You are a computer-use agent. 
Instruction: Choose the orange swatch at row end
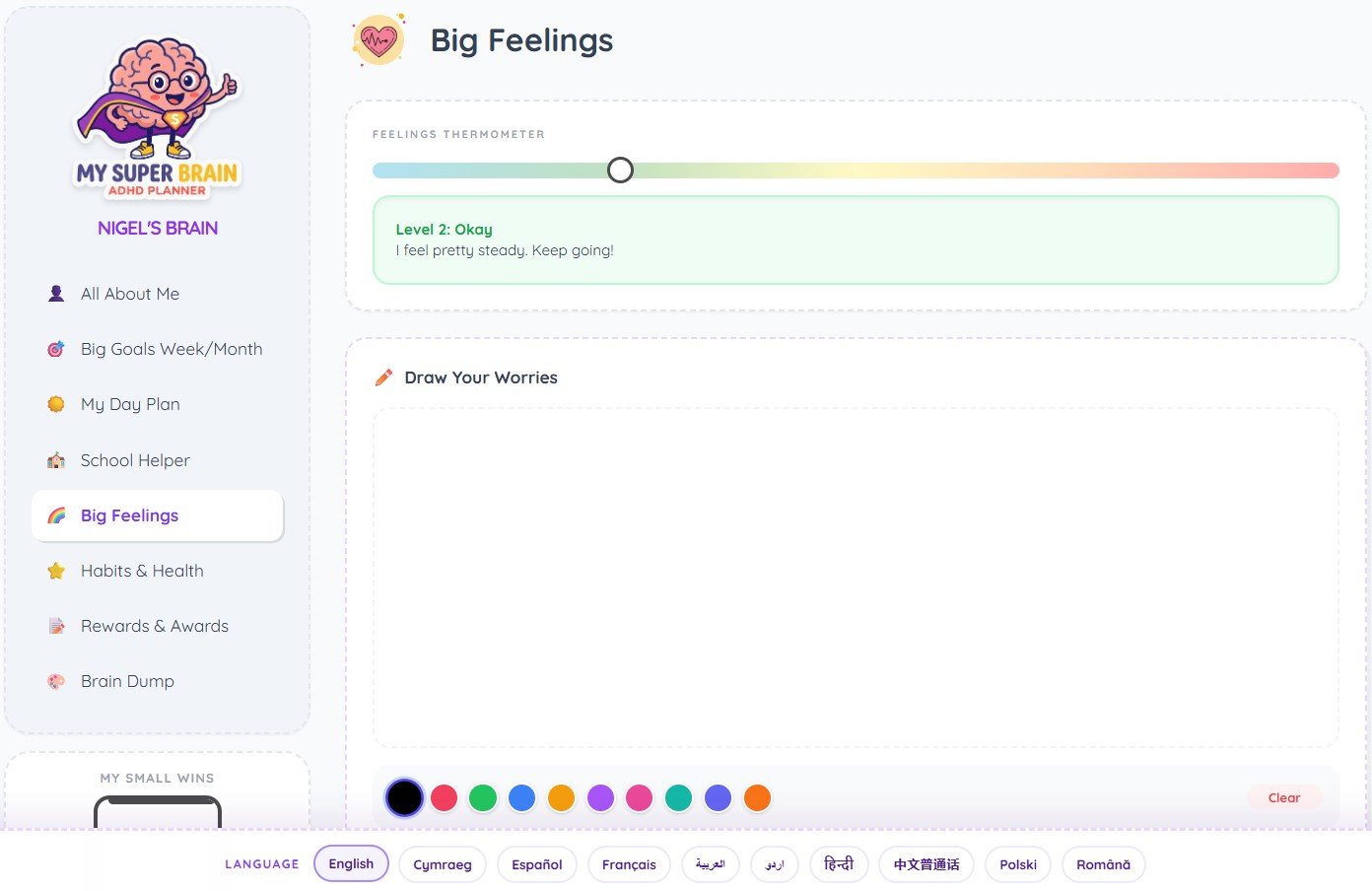(757, 797)
